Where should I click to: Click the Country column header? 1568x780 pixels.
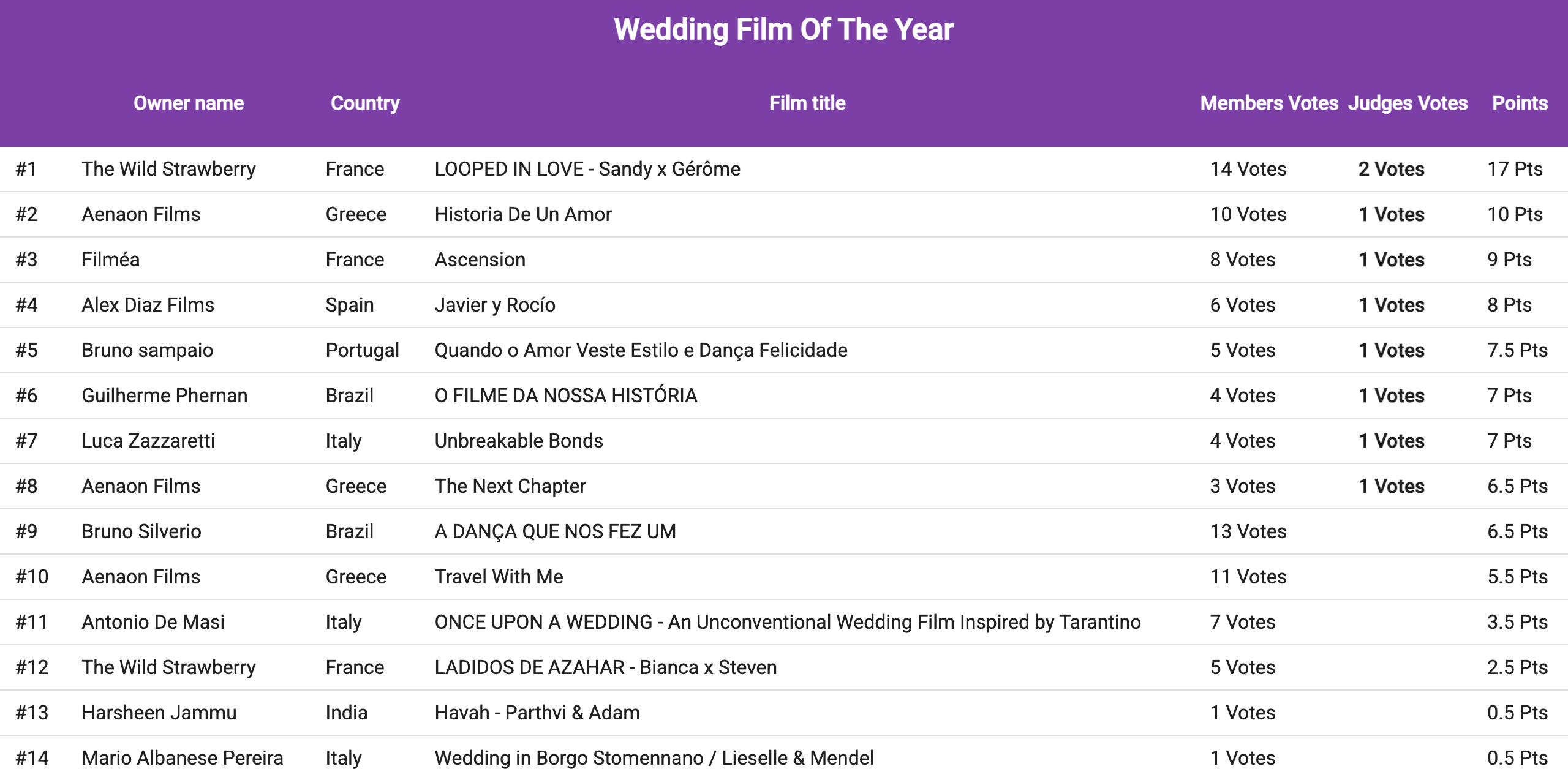tap(365, 103)
